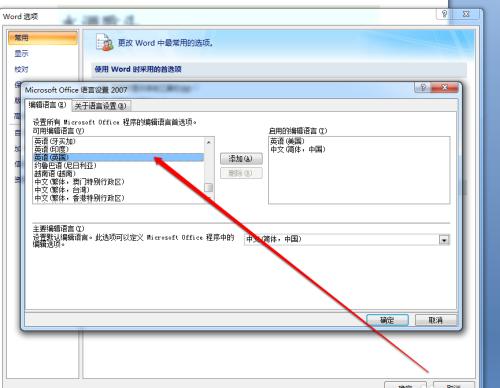The image size is (500, 388).
Task: Select 英语 (印度) in available languages
Action: [118, 149]
